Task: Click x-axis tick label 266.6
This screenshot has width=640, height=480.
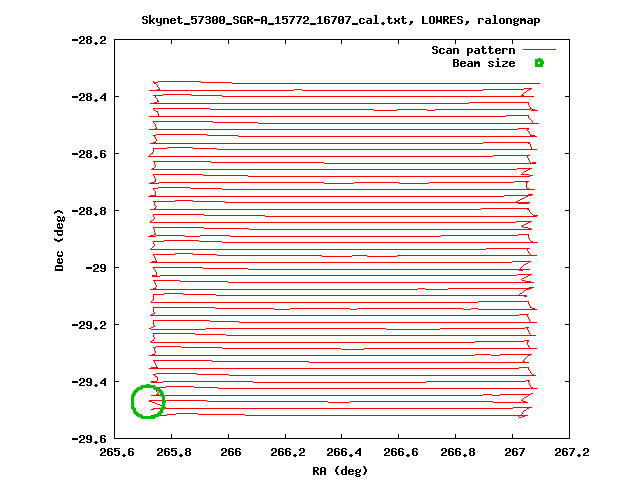Action: tap(401, 452)
